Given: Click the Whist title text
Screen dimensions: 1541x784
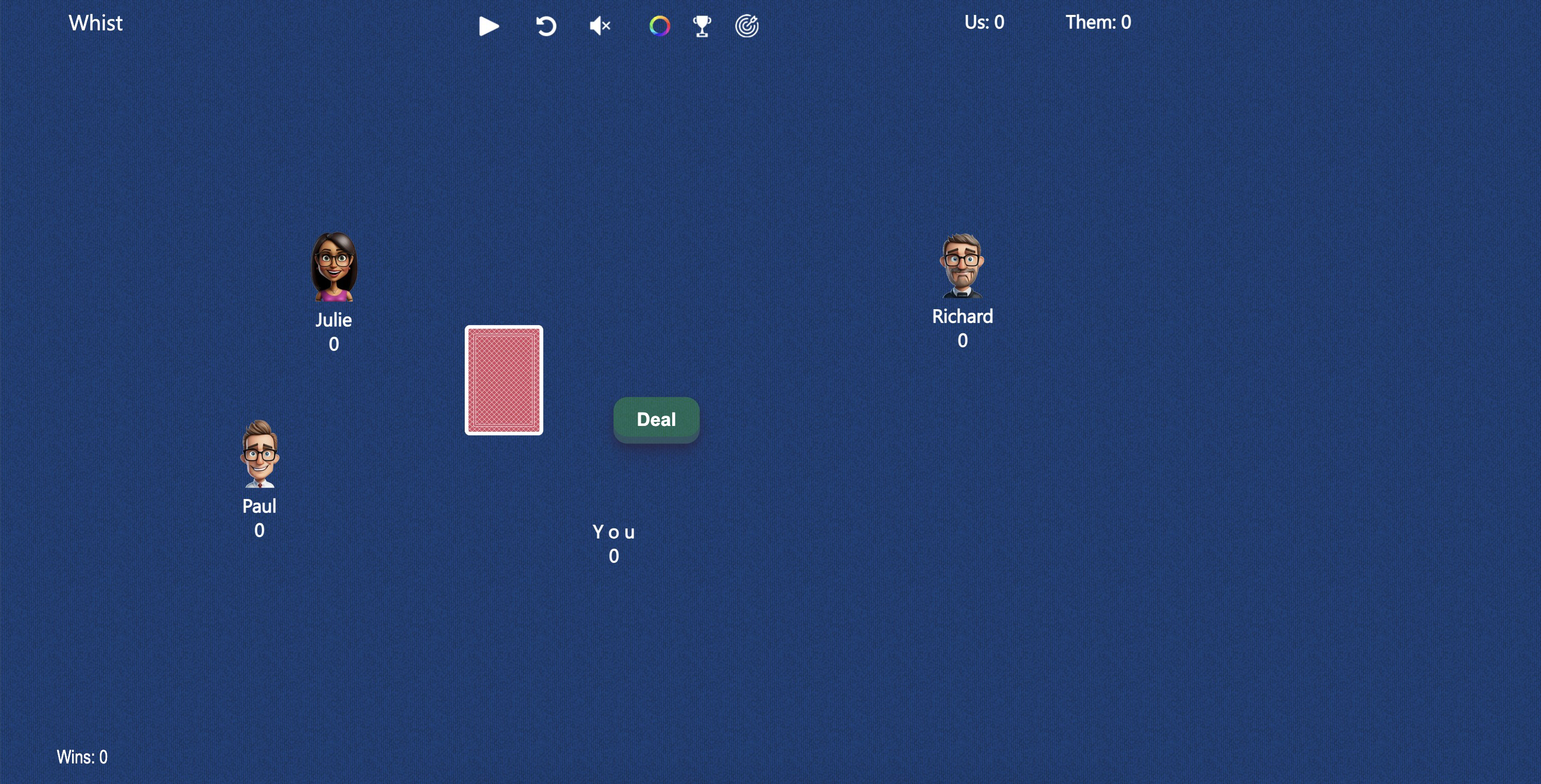Looking at the screenshot, I should [x=96, y=23].
